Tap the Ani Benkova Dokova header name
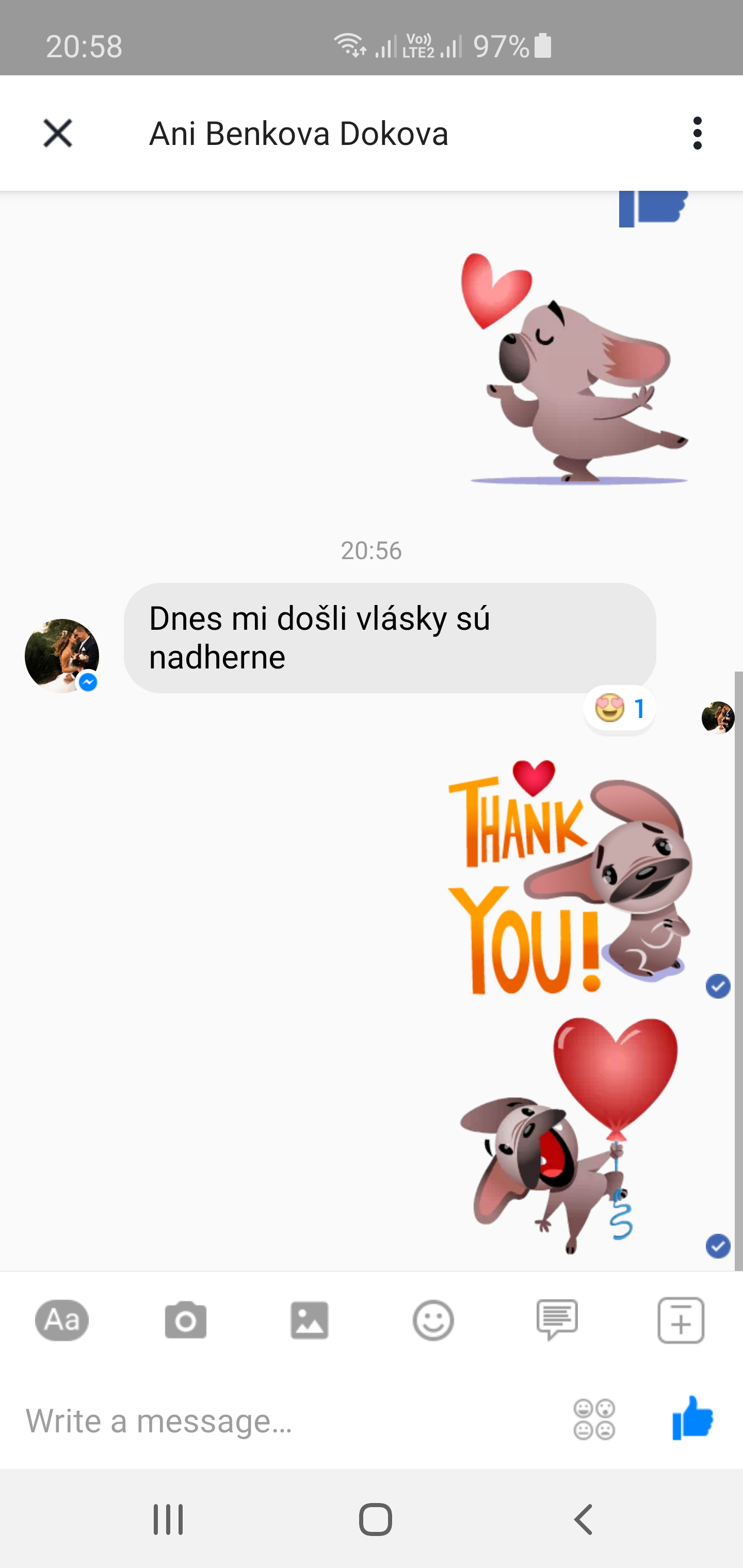Screen dimensions: 743x1568 (x=298, y=133)
